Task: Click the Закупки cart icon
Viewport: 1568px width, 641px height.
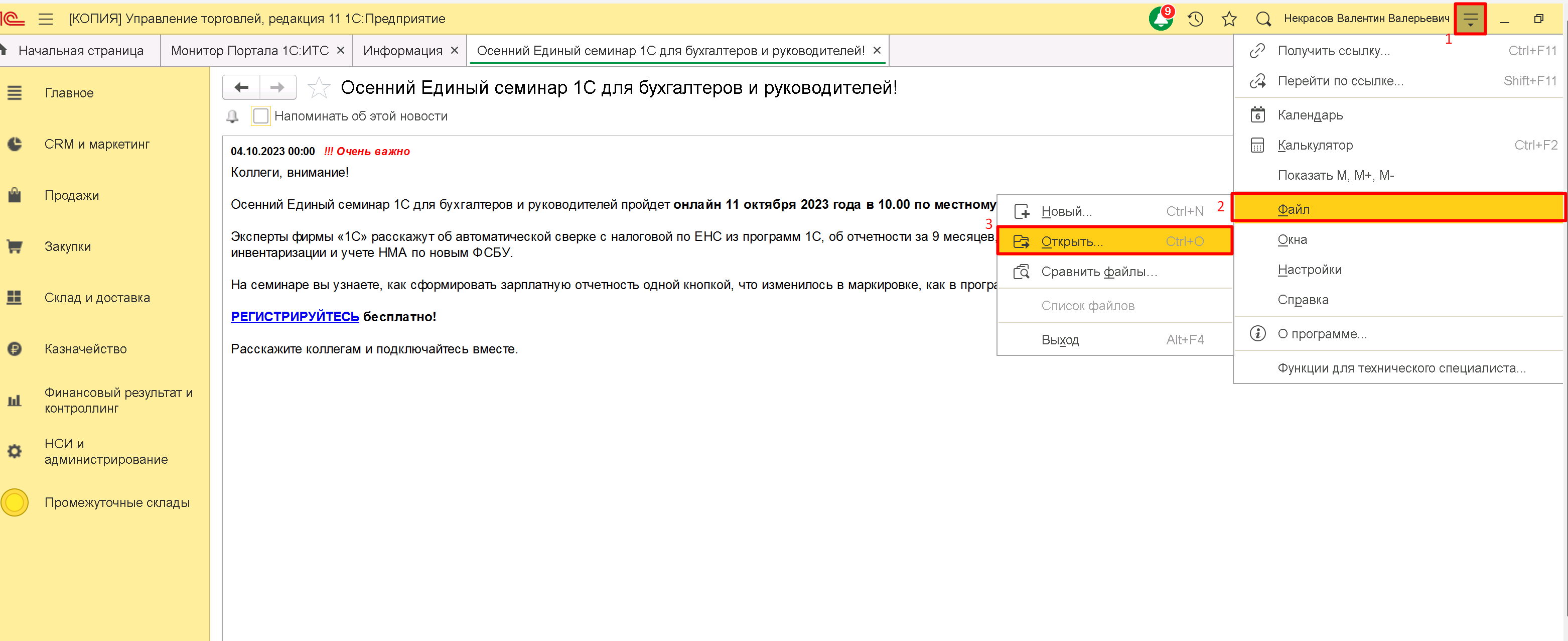Action: [15, 246]
